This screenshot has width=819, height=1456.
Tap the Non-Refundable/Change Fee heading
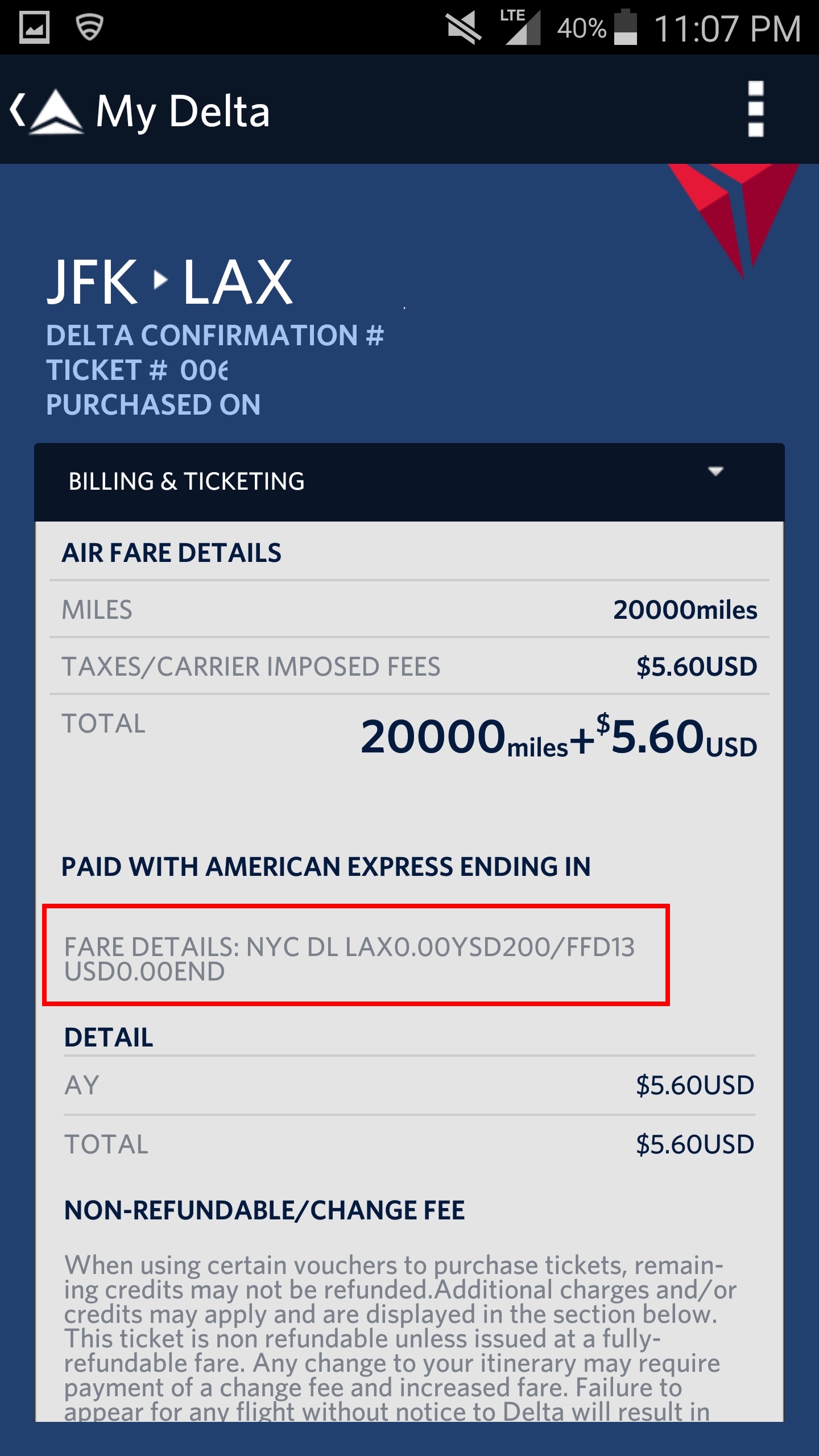tap(264, 1210)
